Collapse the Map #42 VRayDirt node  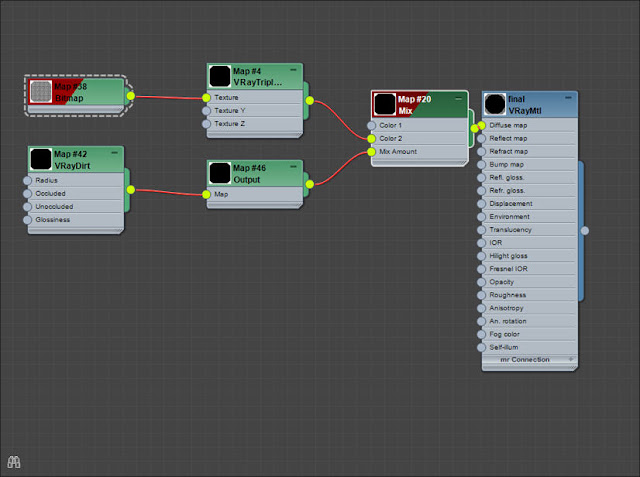point(114,153)
